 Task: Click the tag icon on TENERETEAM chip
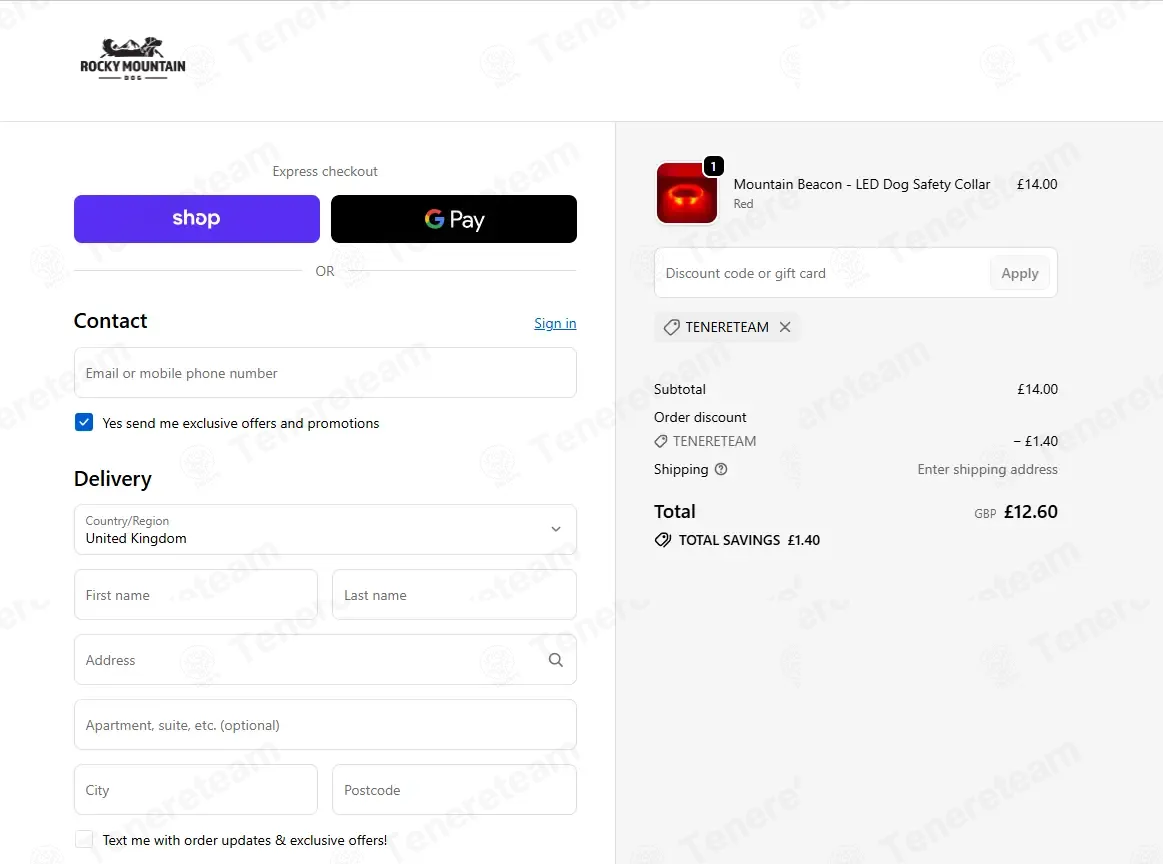[671, 327]
